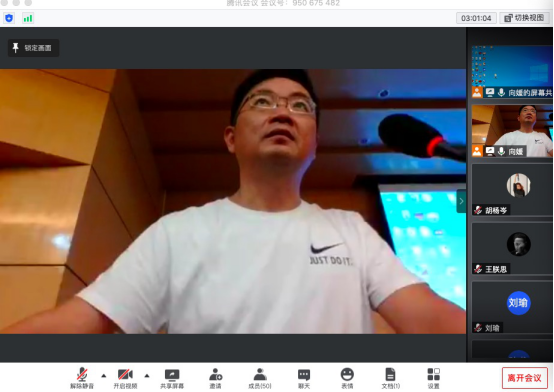Open the 文档 documents icon
The width and height of the screenshot is (554, 392).
tap(390, 378)
